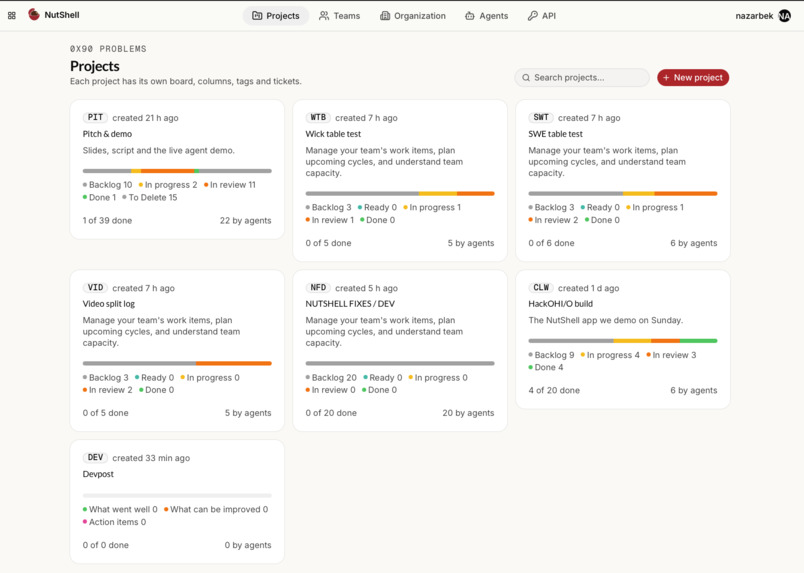Image resolution: width=804 pixels, height=573 pixels.
Task: Click 'The NutShell app we demo on Sunday.'
Action: (606, 320)
